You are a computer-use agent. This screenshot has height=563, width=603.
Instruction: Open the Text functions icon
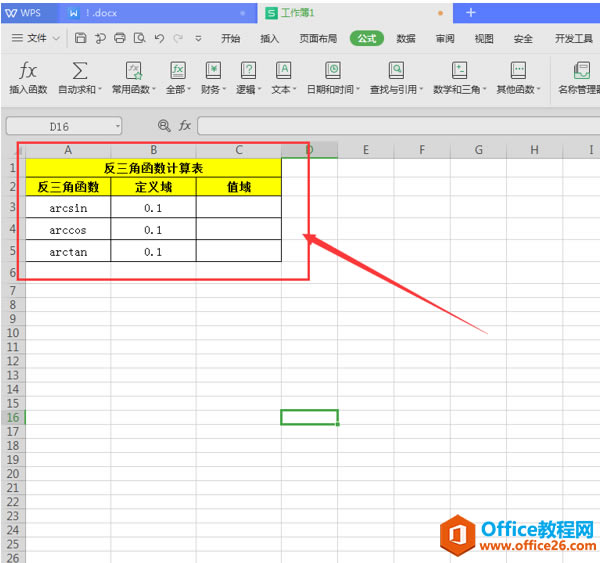pyautogui.click(x=283, y=71)
